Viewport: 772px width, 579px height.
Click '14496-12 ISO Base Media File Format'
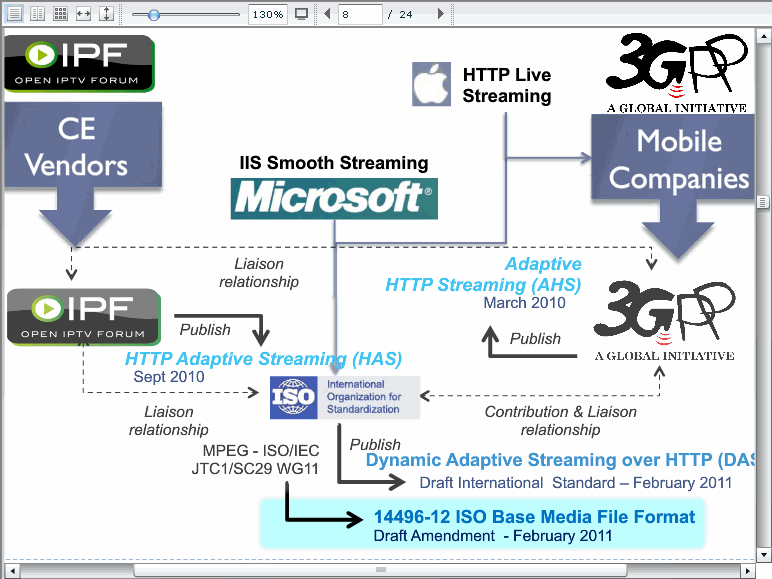(x=534, y=516)
